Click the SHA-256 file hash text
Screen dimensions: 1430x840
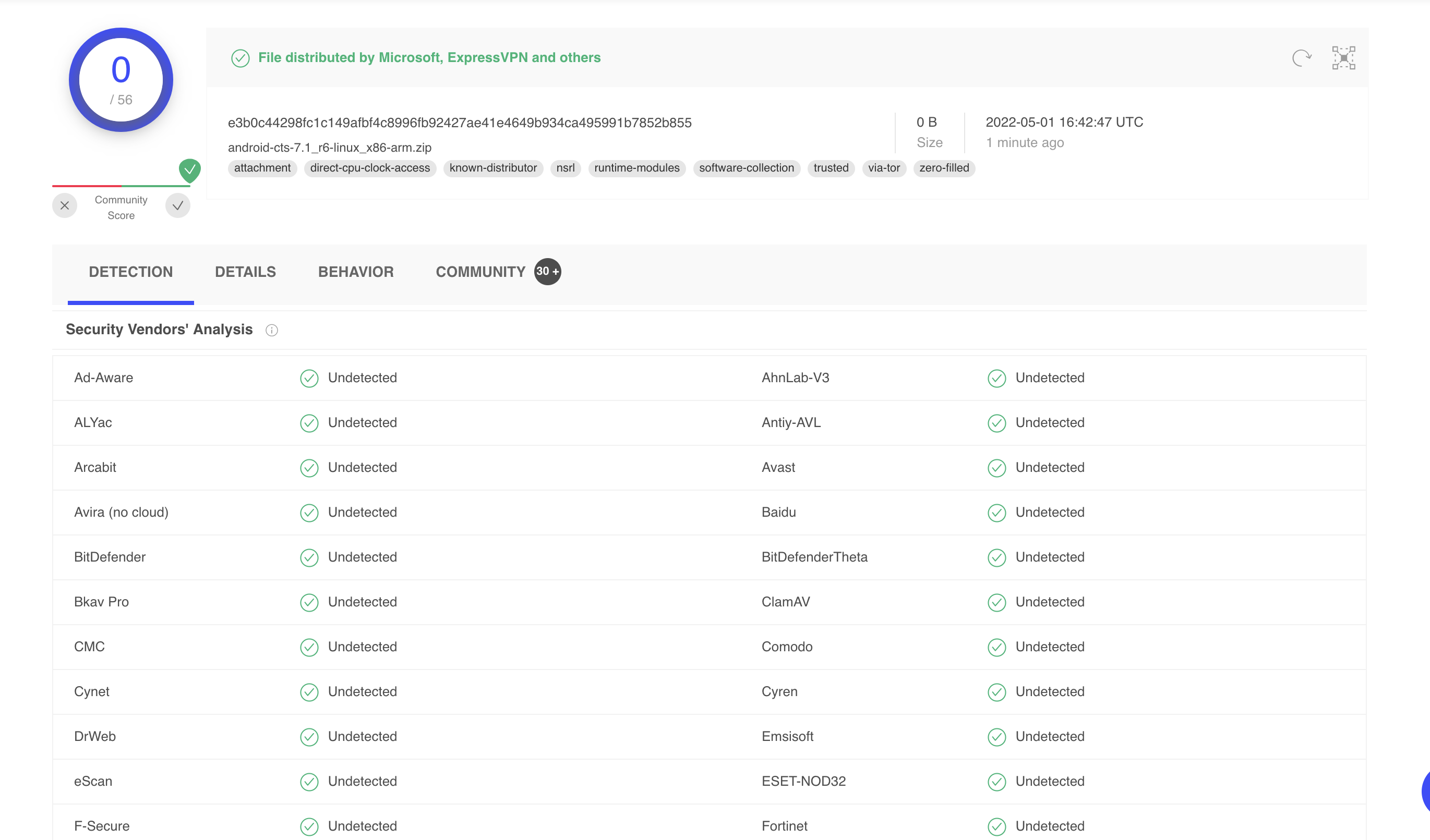[x=459, y=123]
